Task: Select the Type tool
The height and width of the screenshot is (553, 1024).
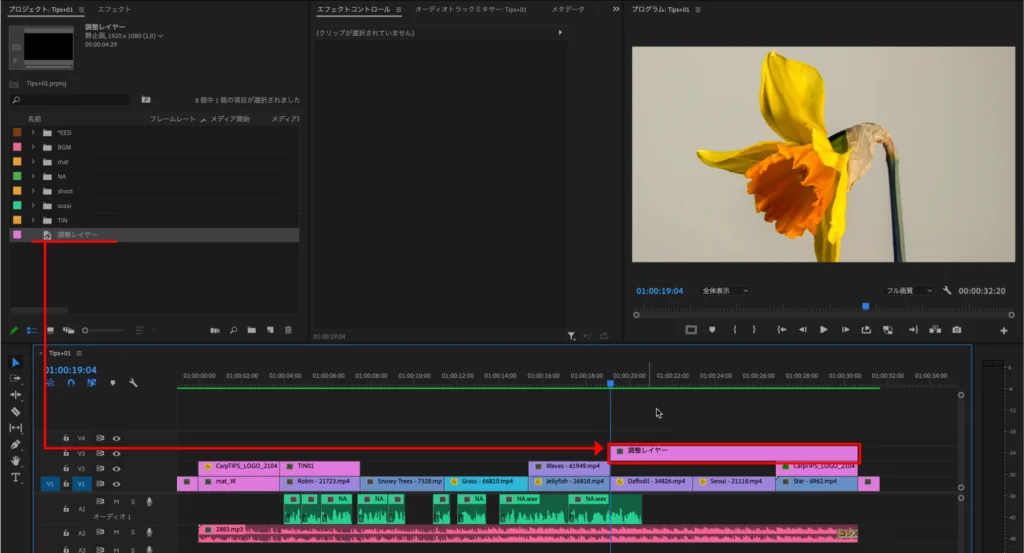Action: (16, 478)
